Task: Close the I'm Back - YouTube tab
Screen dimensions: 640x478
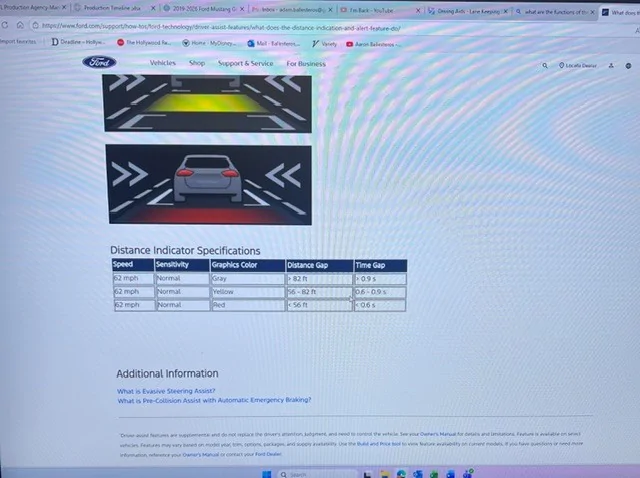Action: coord(418,11)
